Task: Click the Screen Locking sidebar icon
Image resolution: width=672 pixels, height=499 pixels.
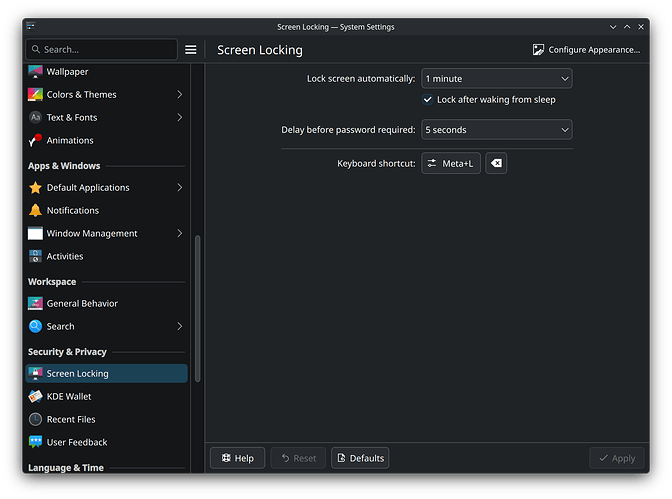Action: click(x=35, y=373)
